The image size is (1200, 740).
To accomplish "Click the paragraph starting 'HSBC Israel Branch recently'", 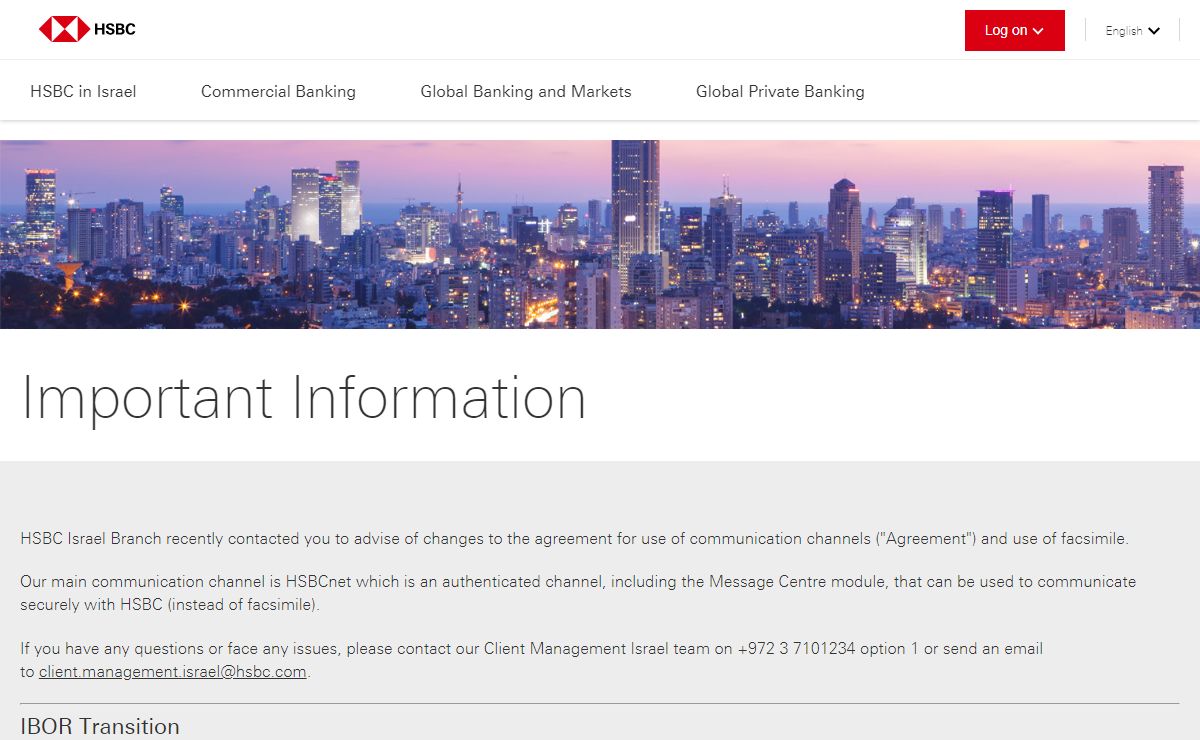I will (574, 538).
